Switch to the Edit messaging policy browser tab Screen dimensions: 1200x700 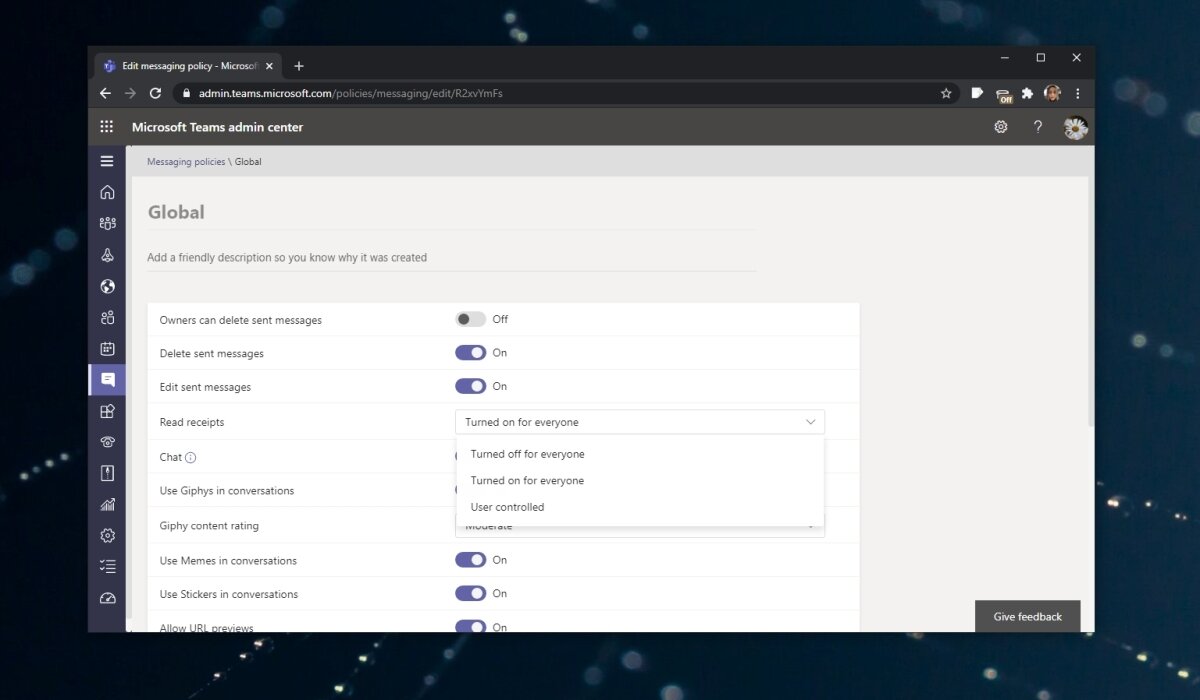[x=185, y=65]
